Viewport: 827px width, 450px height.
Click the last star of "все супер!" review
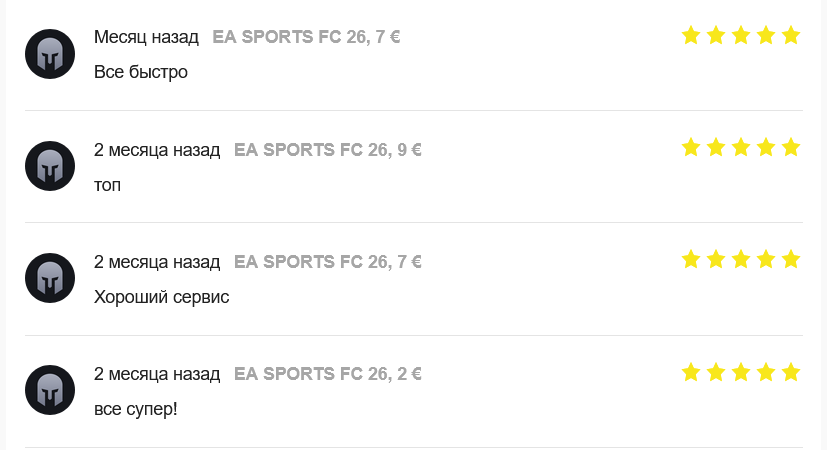point(791,373)
